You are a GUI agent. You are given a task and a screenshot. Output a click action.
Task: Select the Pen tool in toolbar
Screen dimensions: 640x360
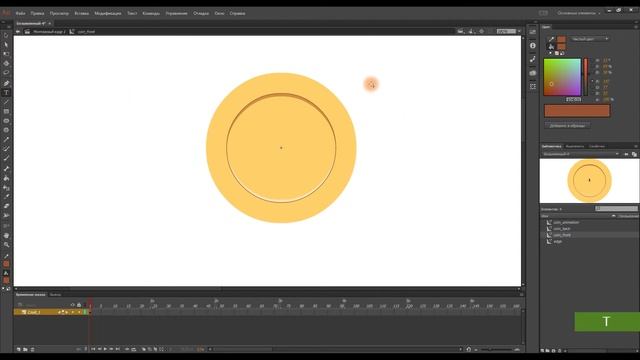click(6, 83)
